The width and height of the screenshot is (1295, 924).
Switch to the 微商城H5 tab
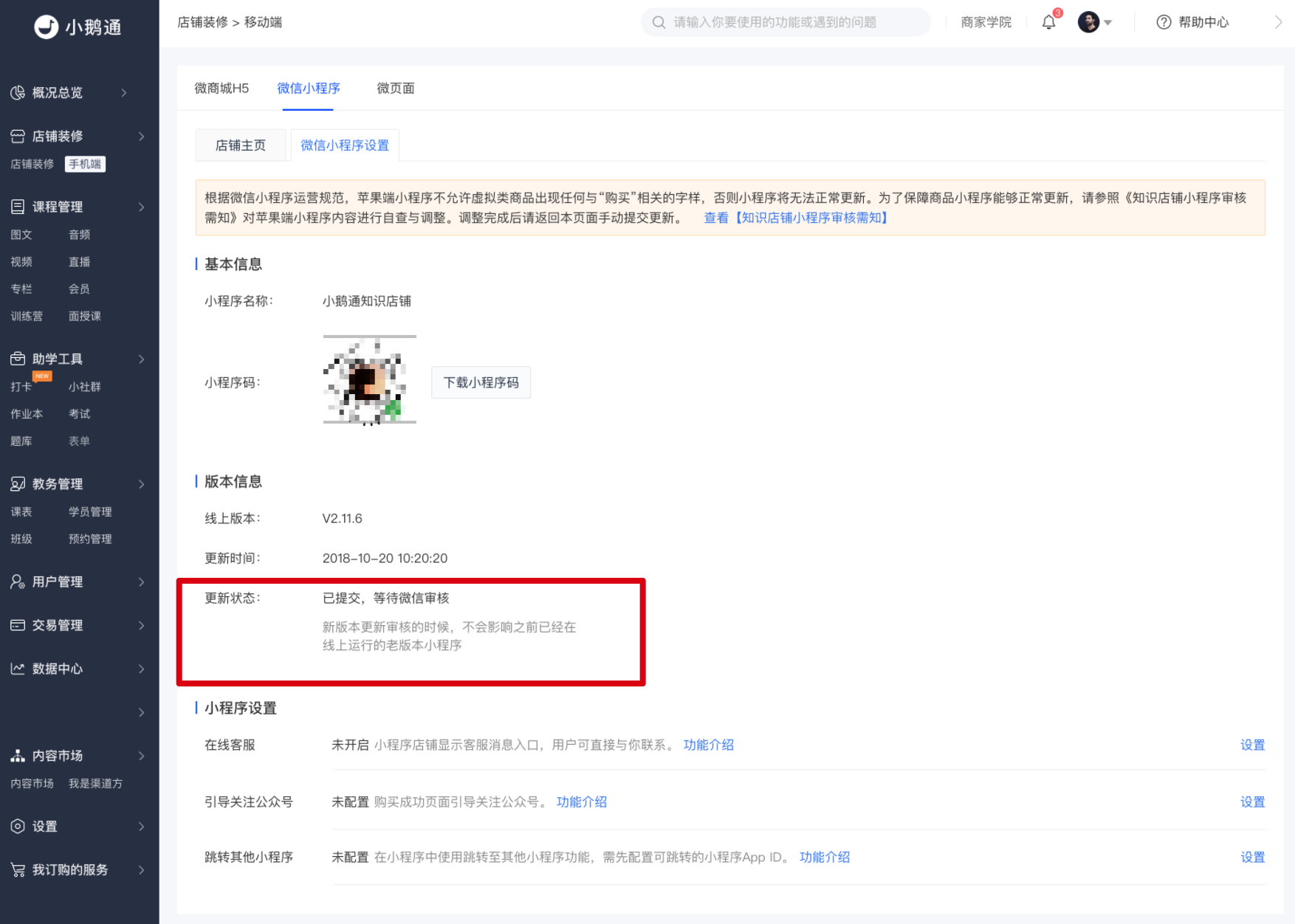click(221, 88)
